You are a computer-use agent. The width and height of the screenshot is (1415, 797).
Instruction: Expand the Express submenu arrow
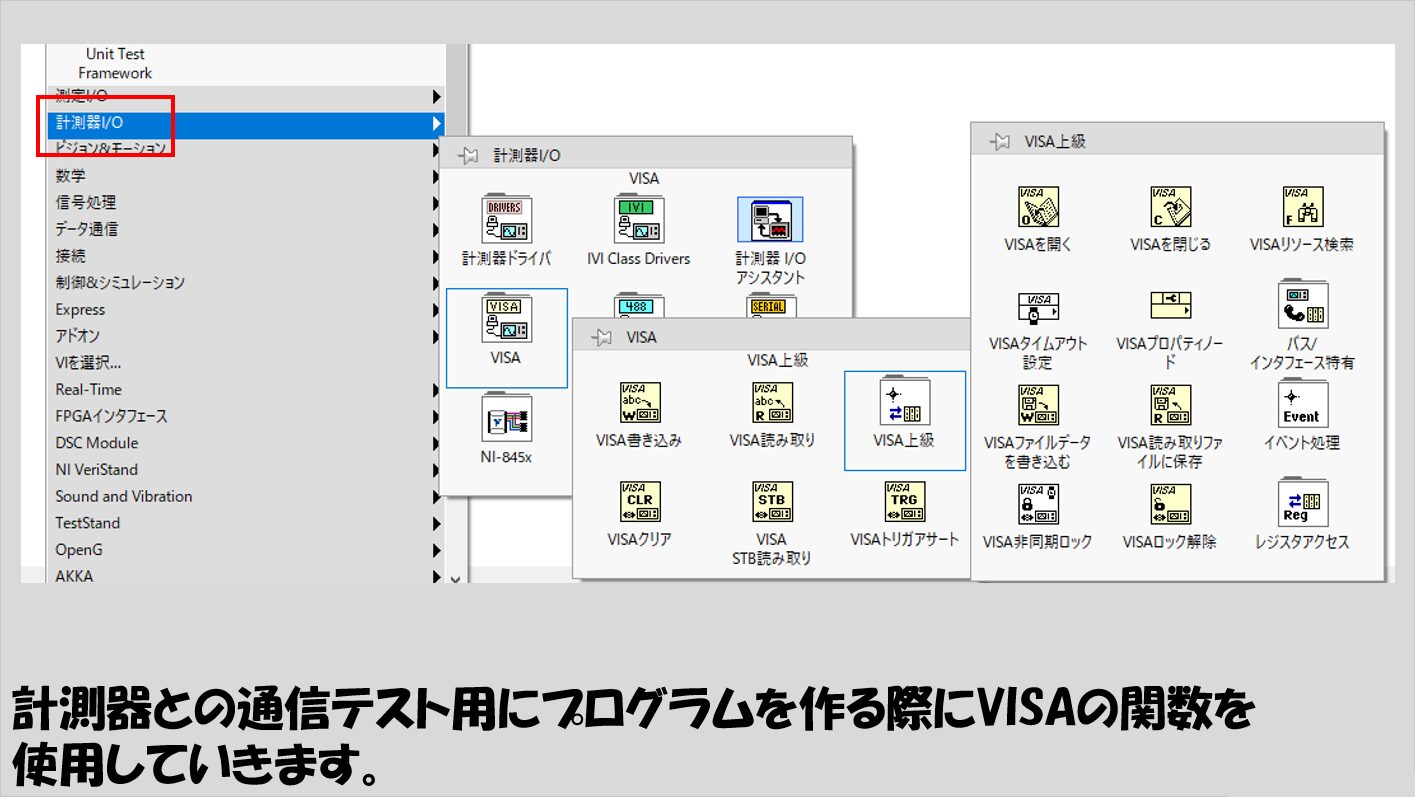tap(436, 311)
